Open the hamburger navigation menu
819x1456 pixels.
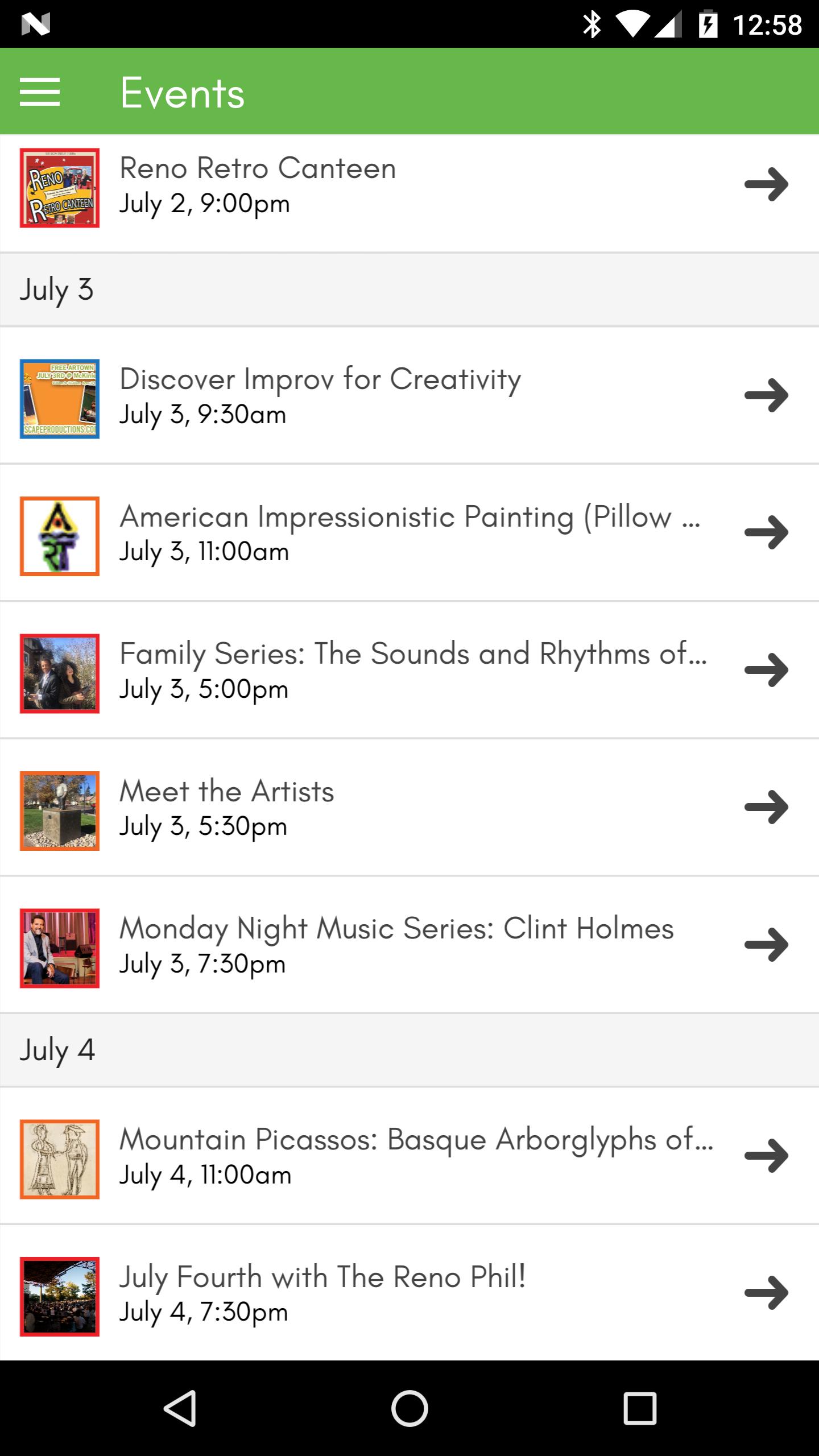[x=40, y=92]
